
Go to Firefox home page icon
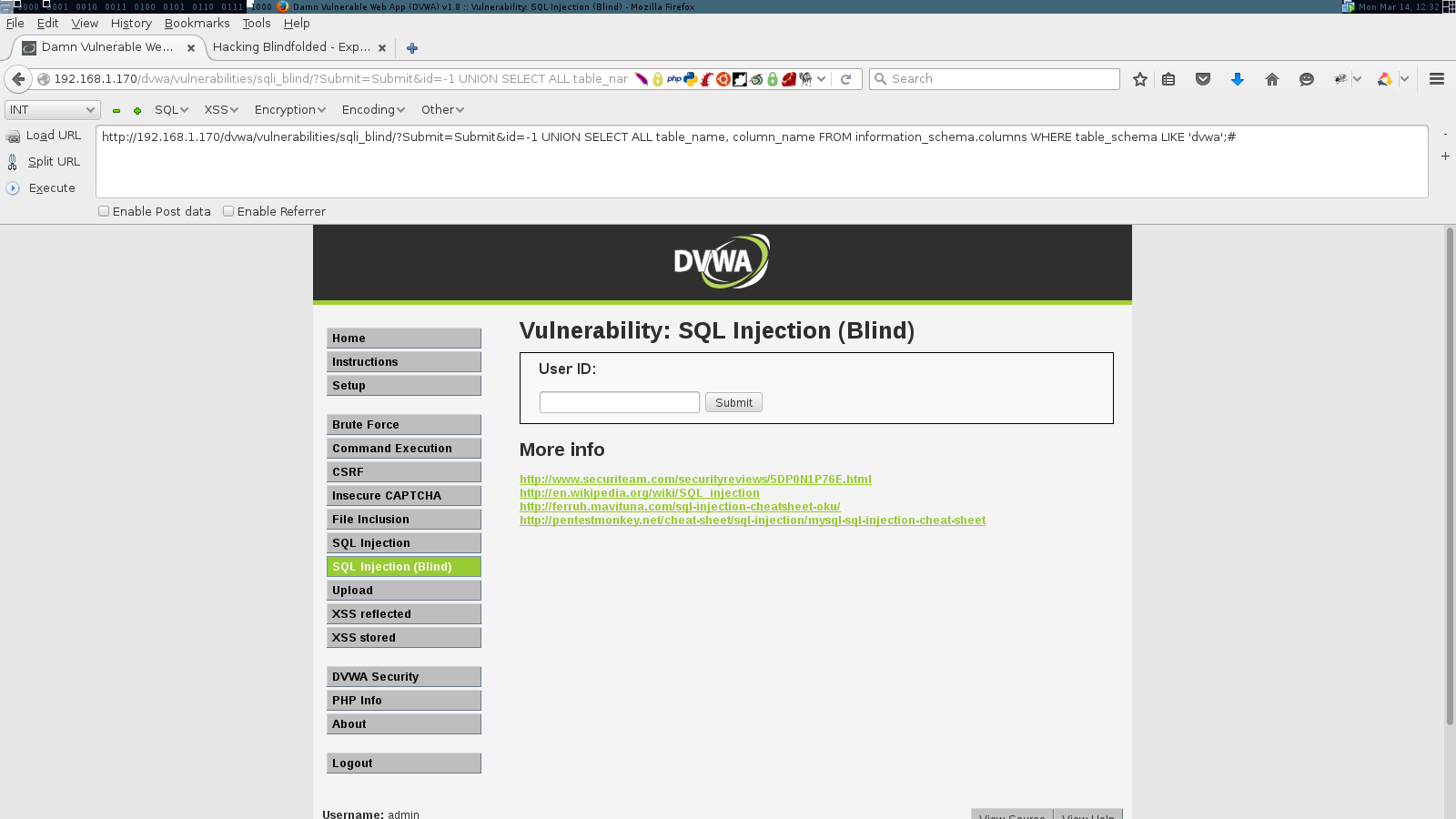click(x=1272, y=79)
